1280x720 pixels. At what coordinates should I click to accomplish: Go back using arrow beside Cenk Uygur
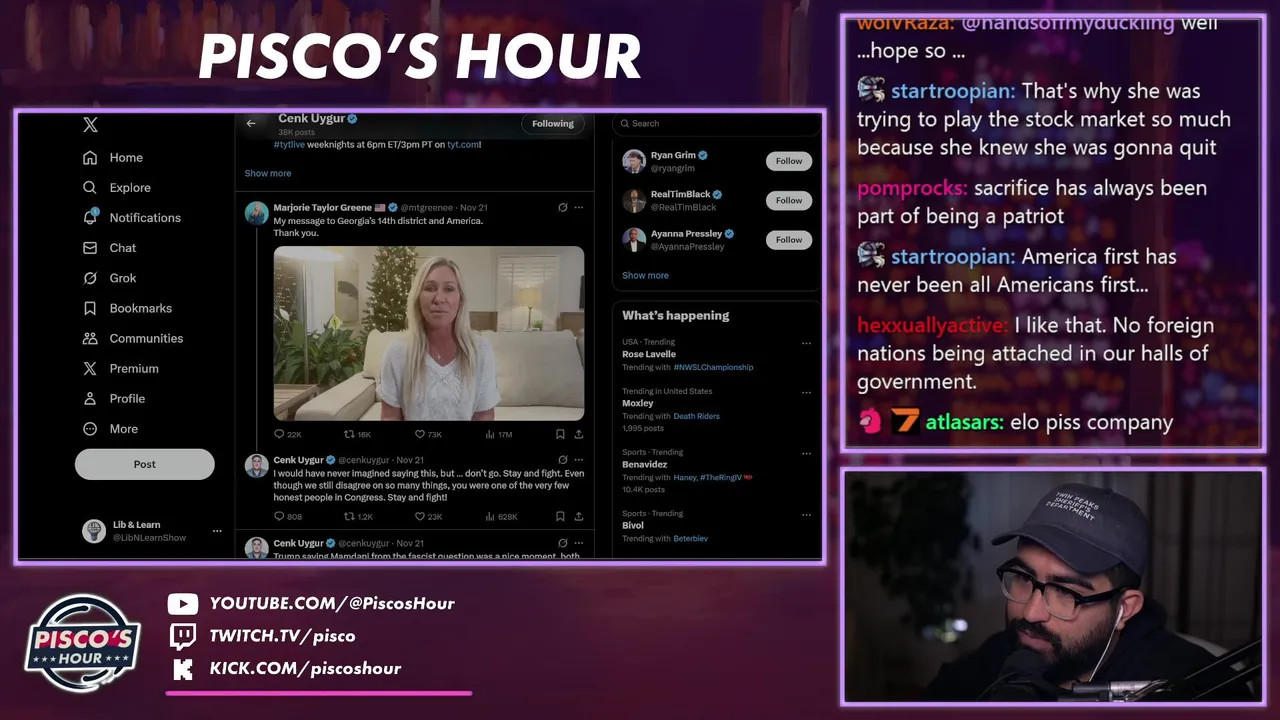pyautogui.click(x=251, y=124)
